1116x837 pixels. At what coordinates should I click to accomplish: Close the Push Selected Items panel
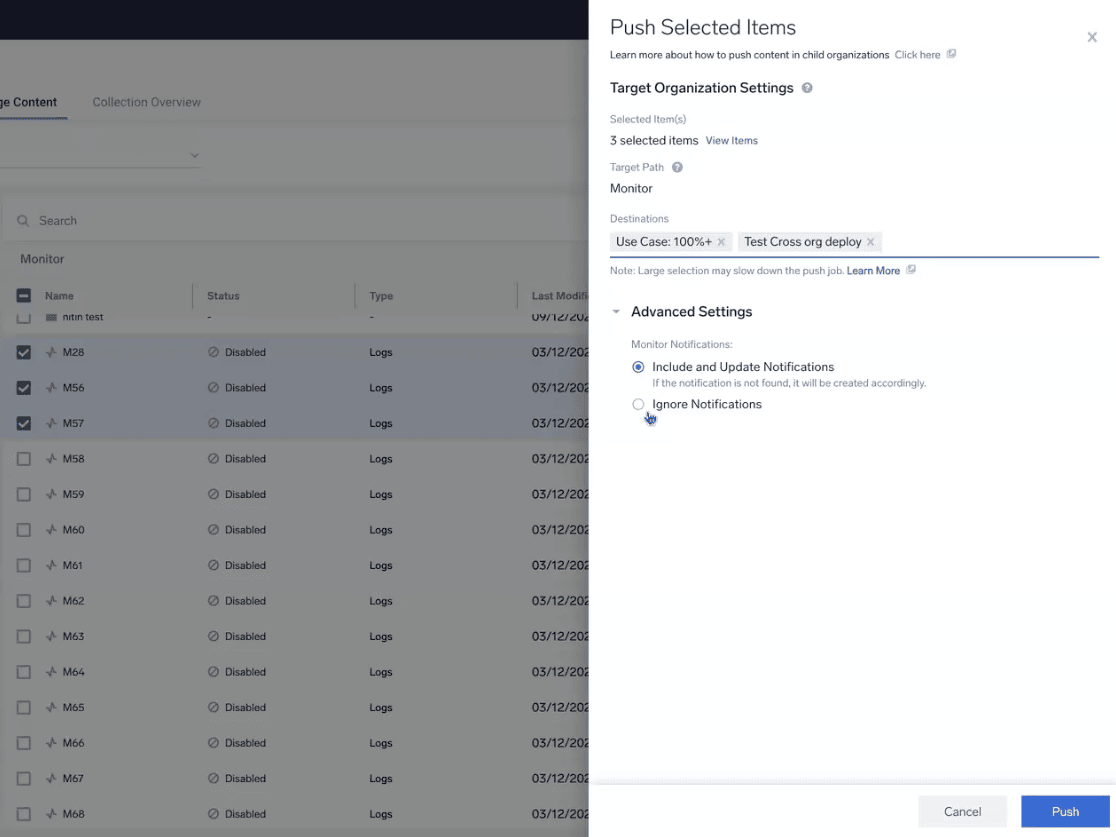1092,38
